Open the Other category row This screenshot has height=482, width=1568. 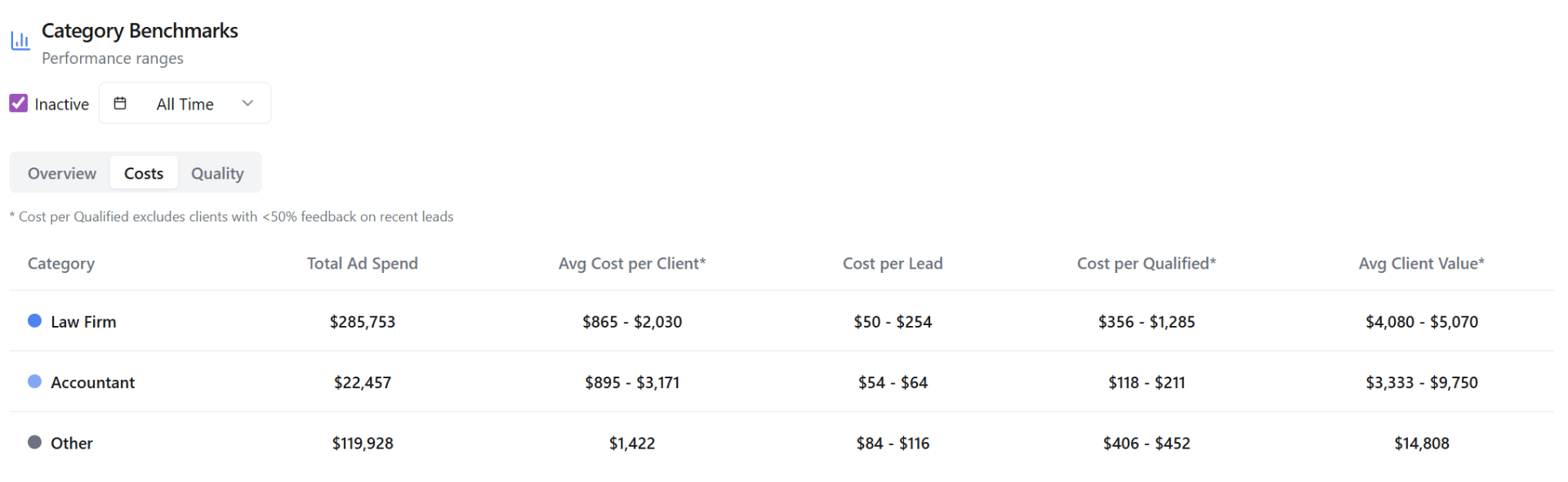pos(71,442)
